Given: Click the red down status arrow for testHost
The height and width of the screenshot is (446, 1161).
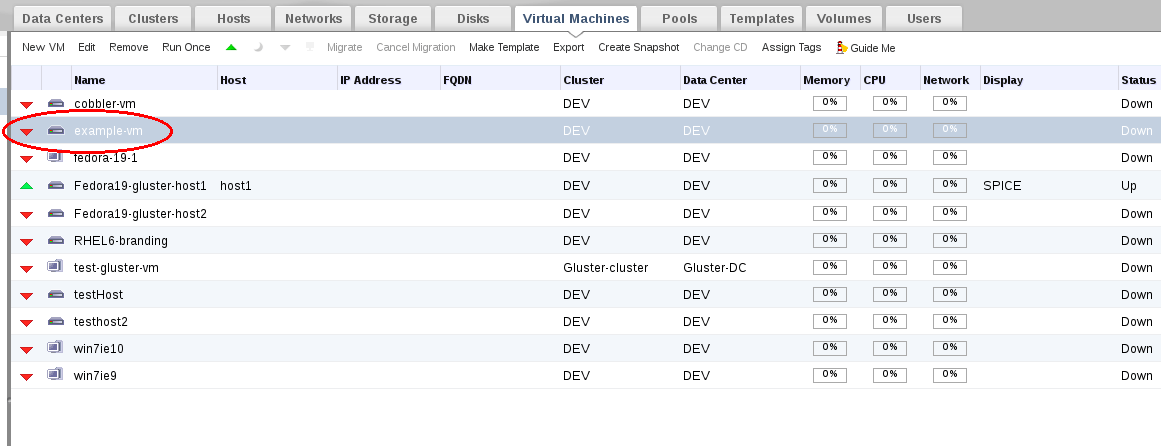Looking at the screenshot, I should point(27,295).
